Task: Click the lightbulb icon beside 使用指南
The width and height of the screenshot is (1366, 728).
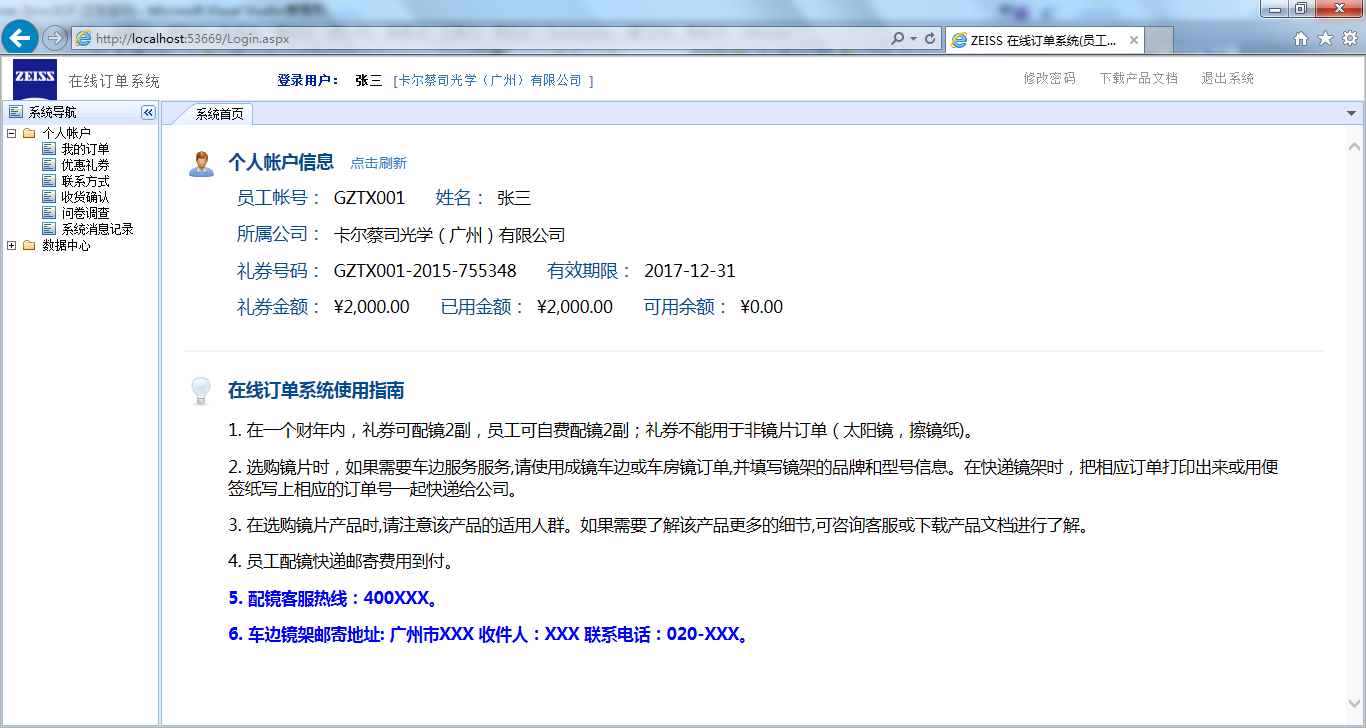Action: [x=201, y=391]
